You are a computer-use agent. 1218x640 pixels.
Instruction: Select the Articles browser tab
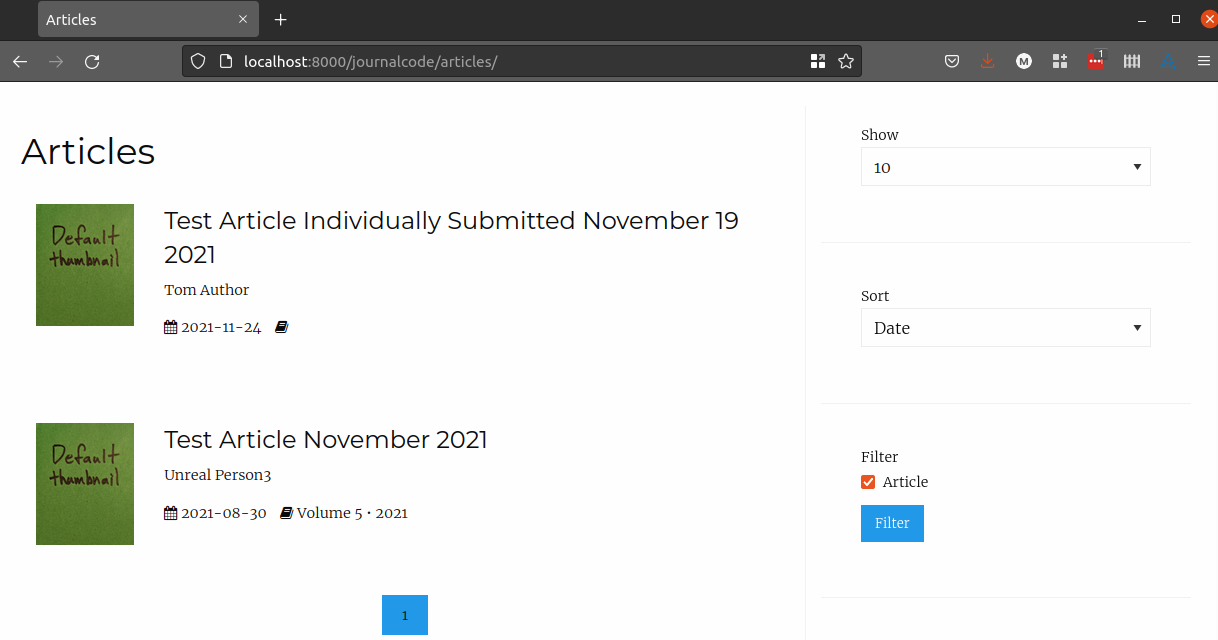148,20
